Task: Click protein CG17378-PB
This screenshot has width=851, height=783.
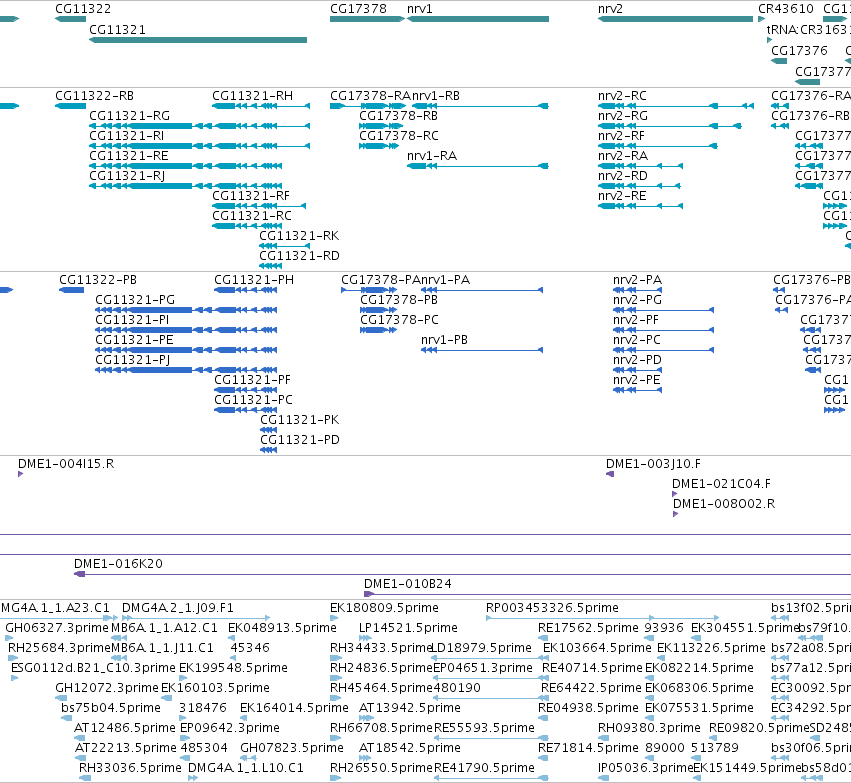Action: (399, 300)
